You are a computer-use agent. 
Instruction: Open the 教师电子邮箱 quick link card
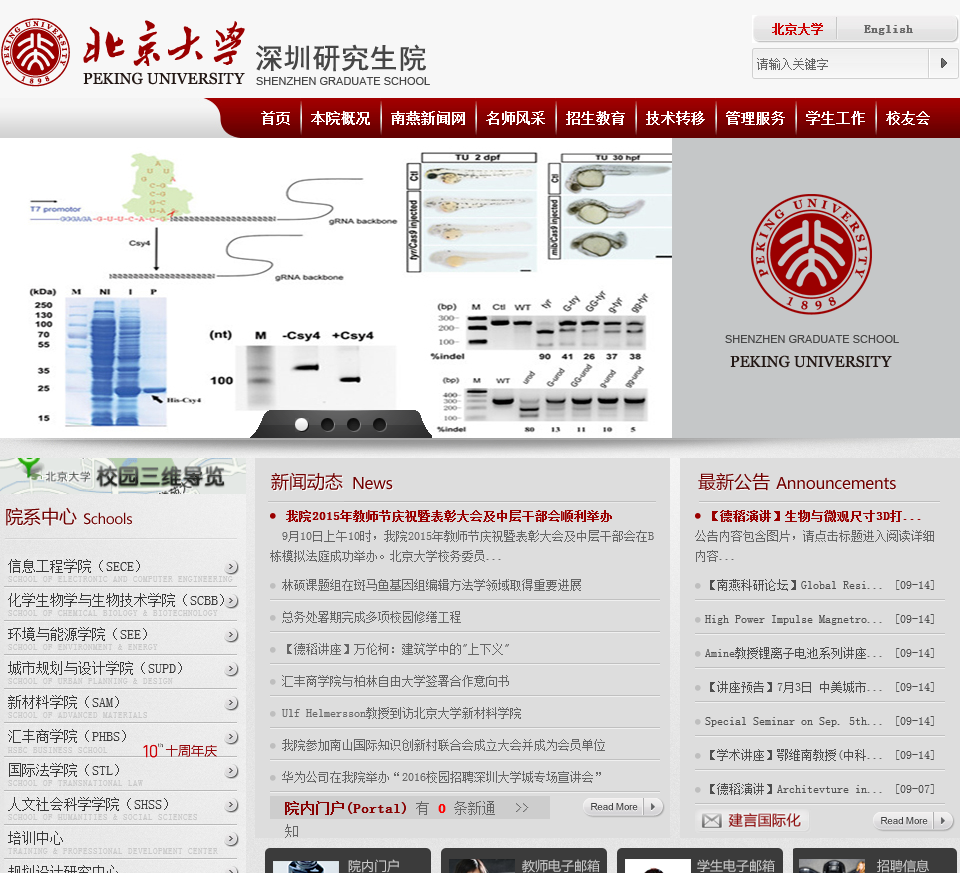[524, 860]
